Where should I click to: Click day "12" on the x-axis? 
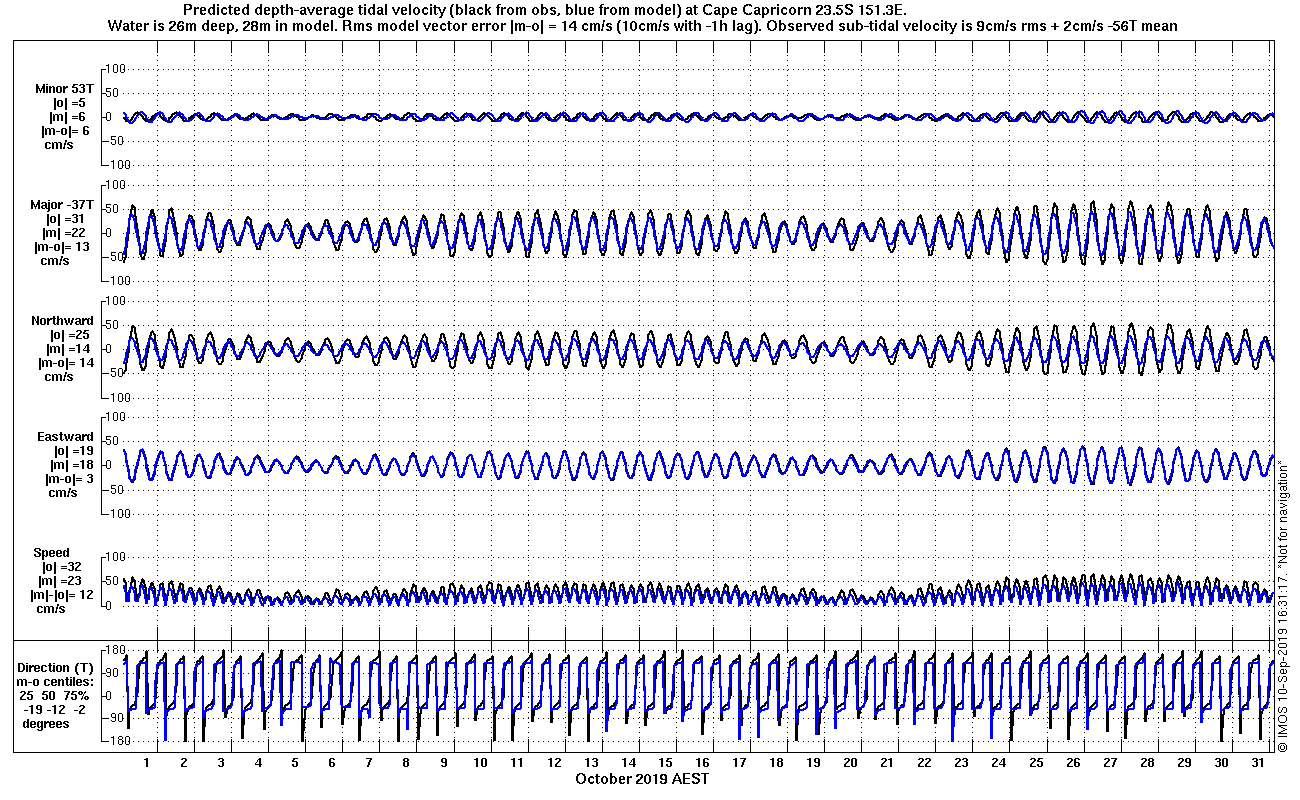(554, 762)
